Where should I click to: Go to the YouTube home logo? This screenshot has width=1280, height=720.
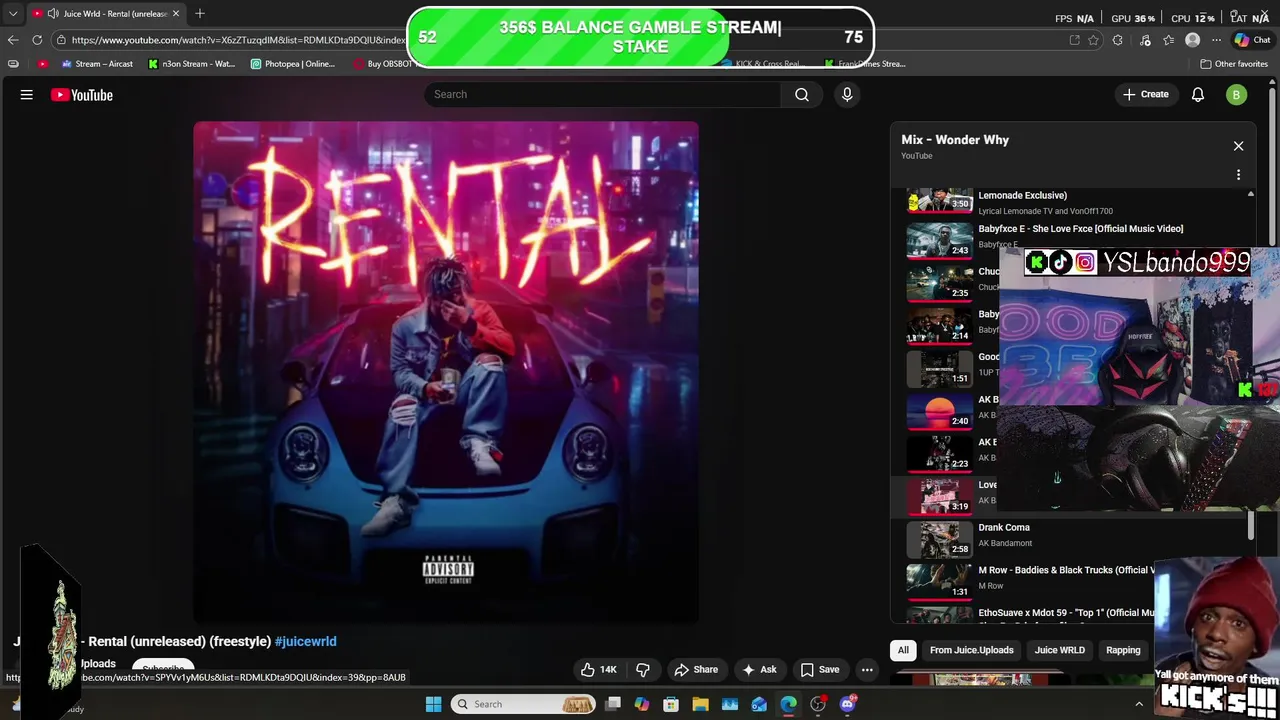[82, 95]
